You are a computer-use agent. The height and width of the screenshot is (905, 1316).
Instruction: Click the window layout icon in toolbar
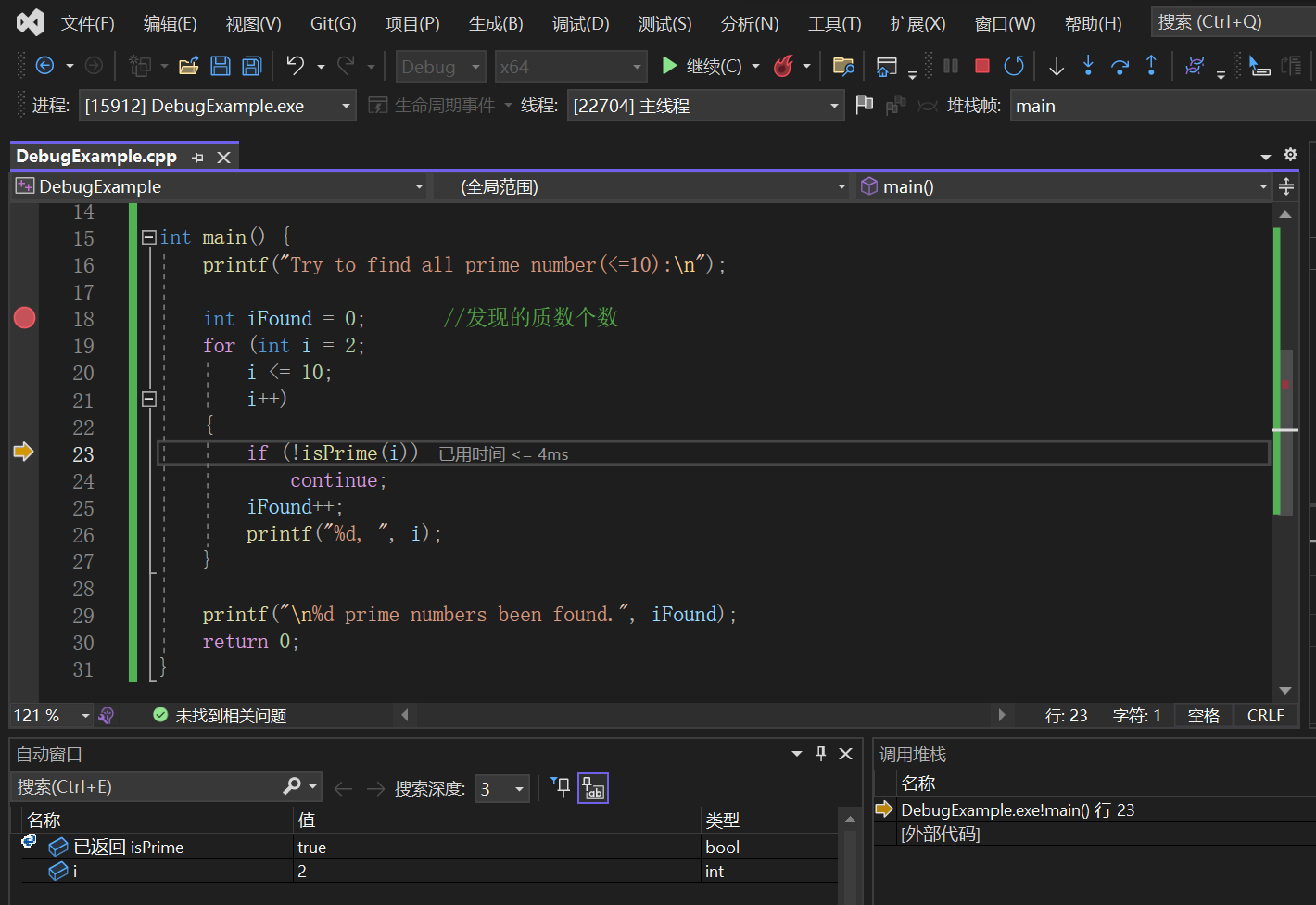[887, 66]
